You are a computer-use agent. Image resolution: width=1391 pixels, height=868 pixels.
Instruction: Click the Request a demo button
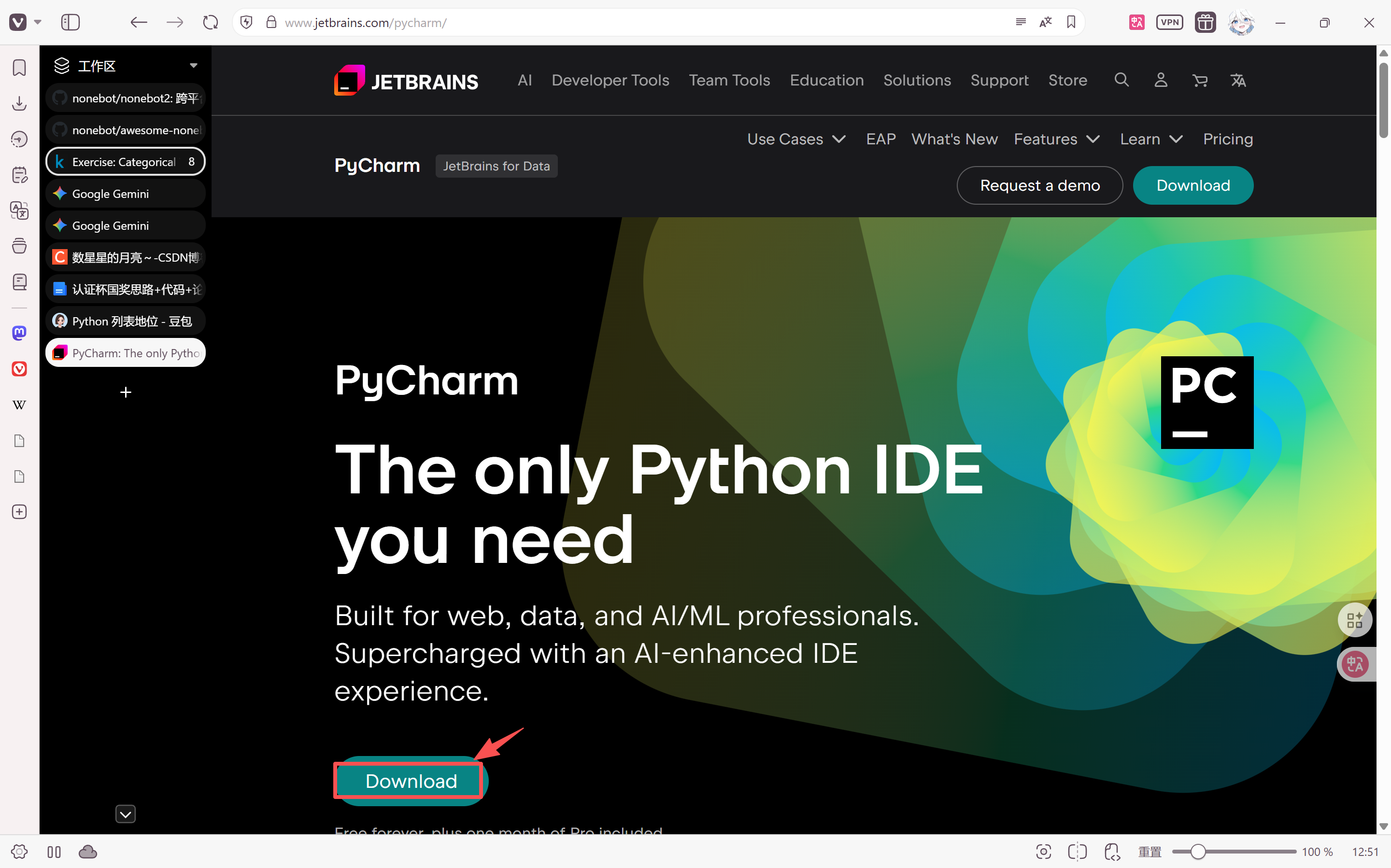[x=1039, y=185]
